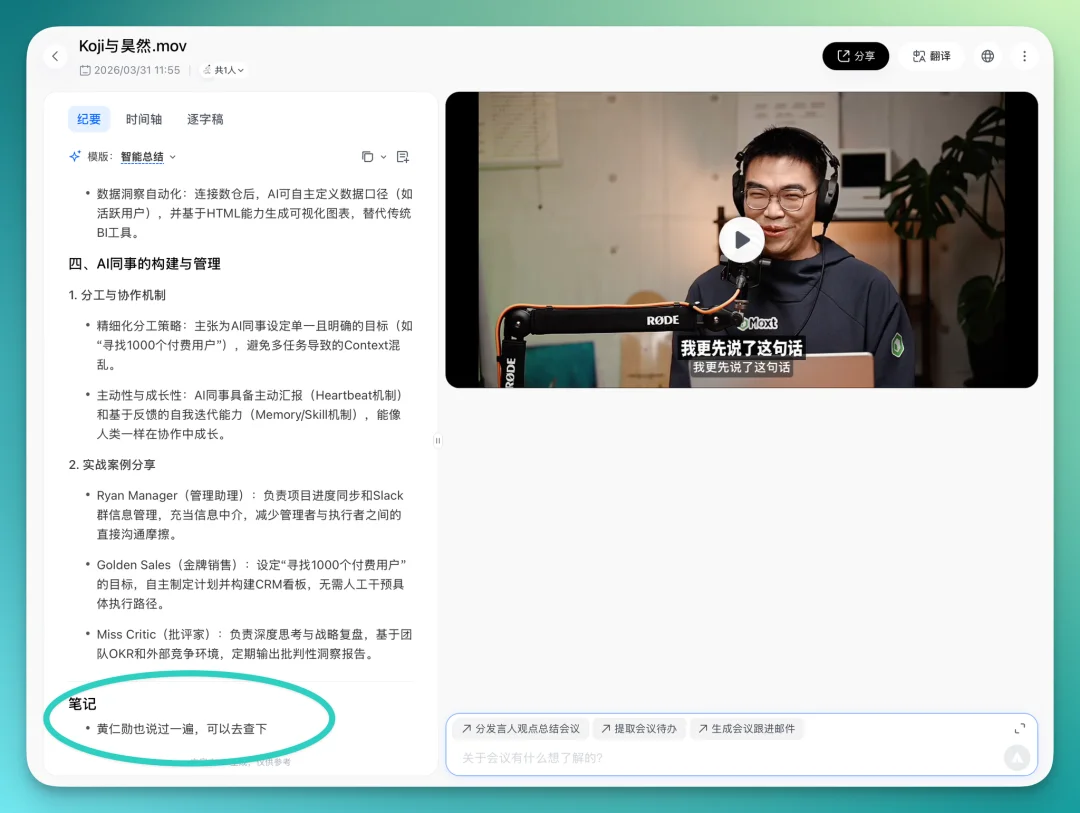Play the video with the center play button
Screen dimensions: 1080x813
coord(741,240)
